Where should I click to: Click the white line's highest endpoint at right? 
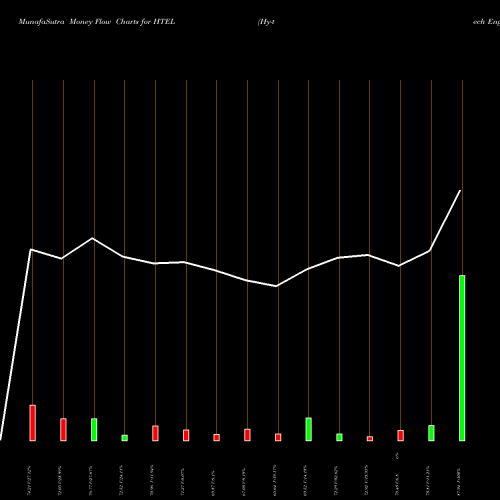460,191
